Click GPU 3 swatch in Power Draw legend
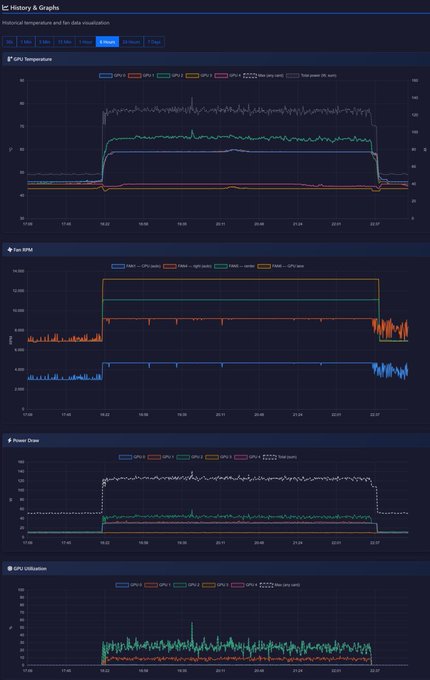 (x=212, y=457)
